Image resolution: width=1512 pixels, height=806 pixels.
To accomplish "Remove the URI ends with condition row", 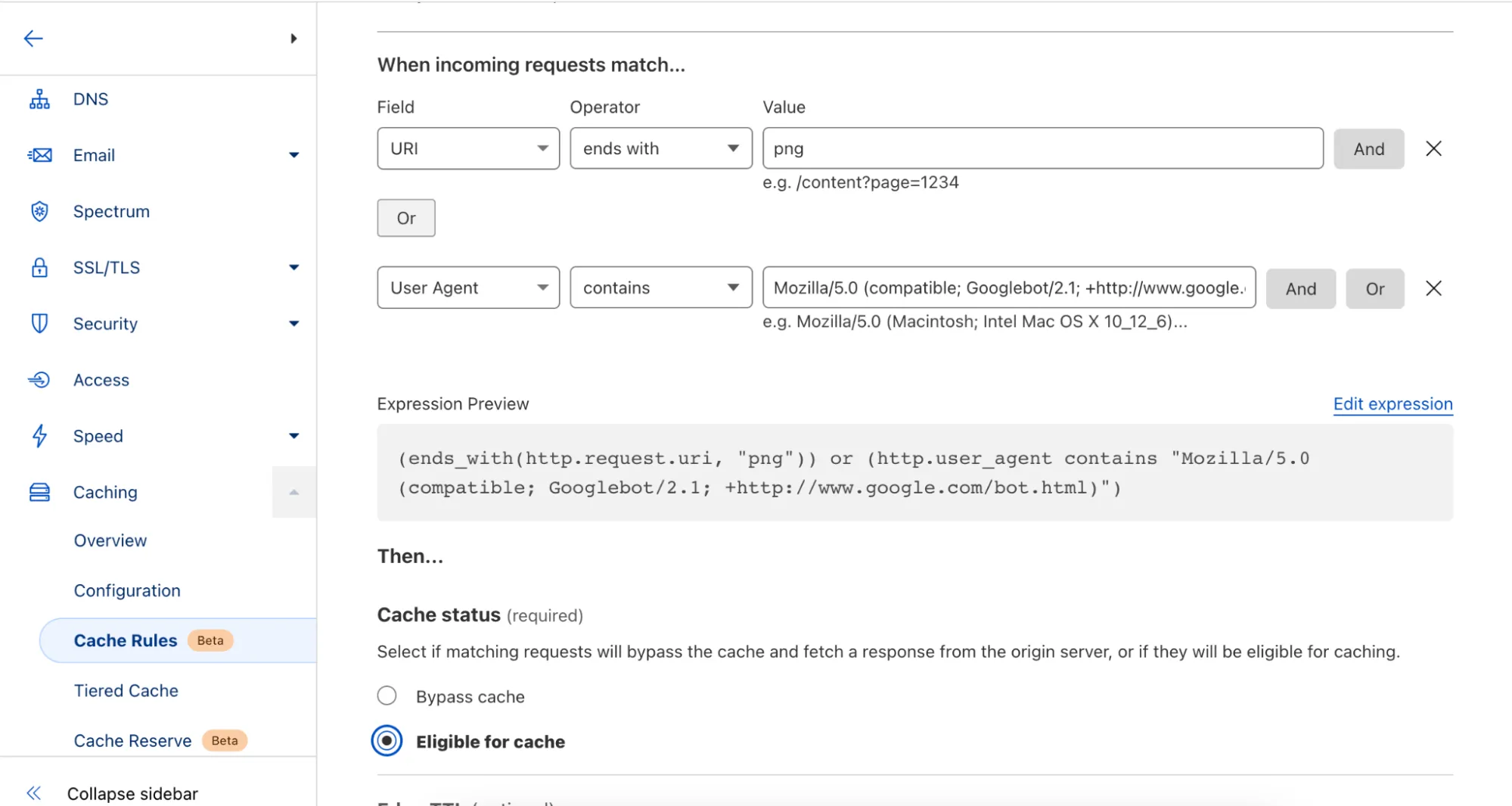I will 1433,149.
